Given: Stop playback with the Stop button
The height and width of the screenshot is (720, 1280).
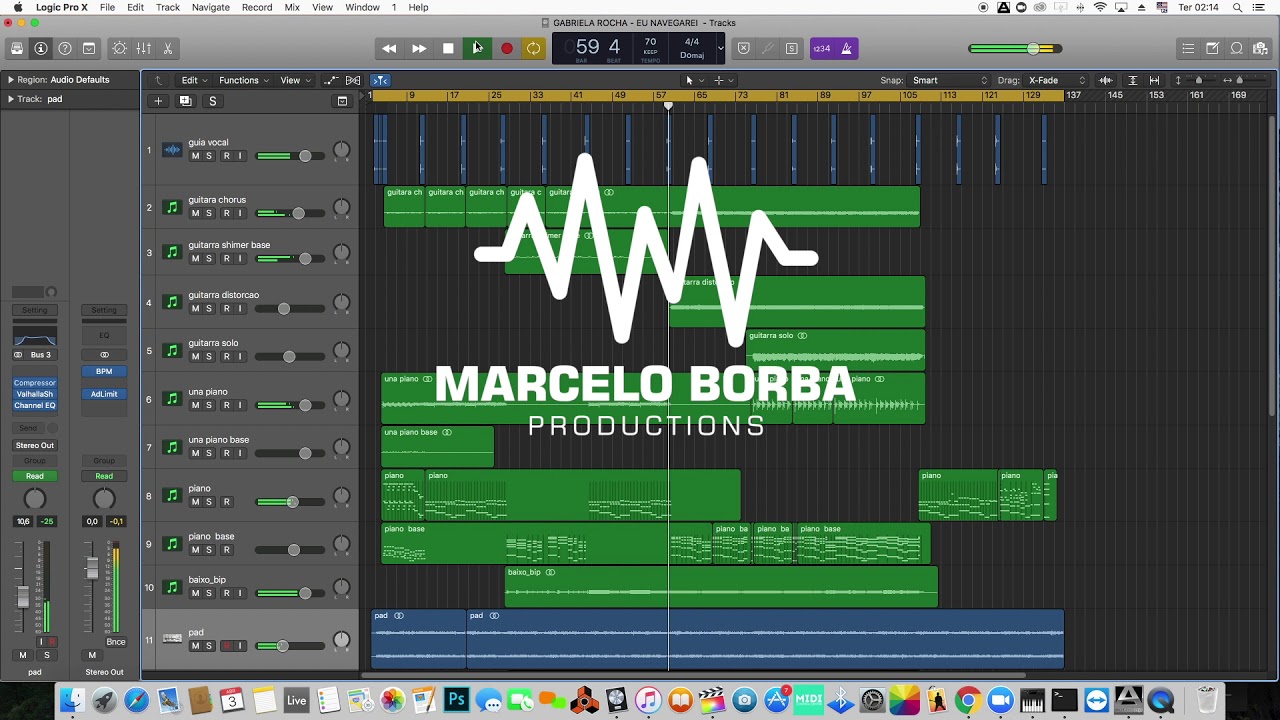Looking at the screenshot, I should pyautogui.click(x=448, y=48).
